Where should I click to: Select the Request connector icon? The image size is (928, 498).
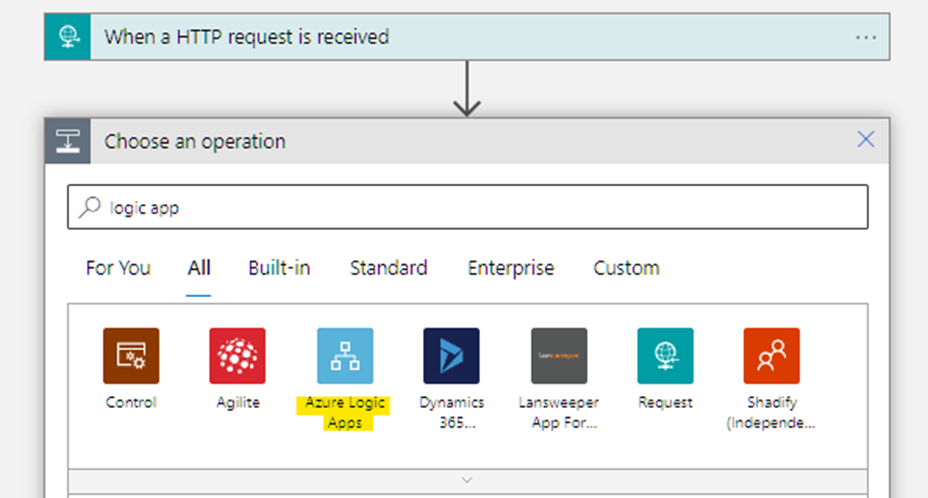pos(665,356)
